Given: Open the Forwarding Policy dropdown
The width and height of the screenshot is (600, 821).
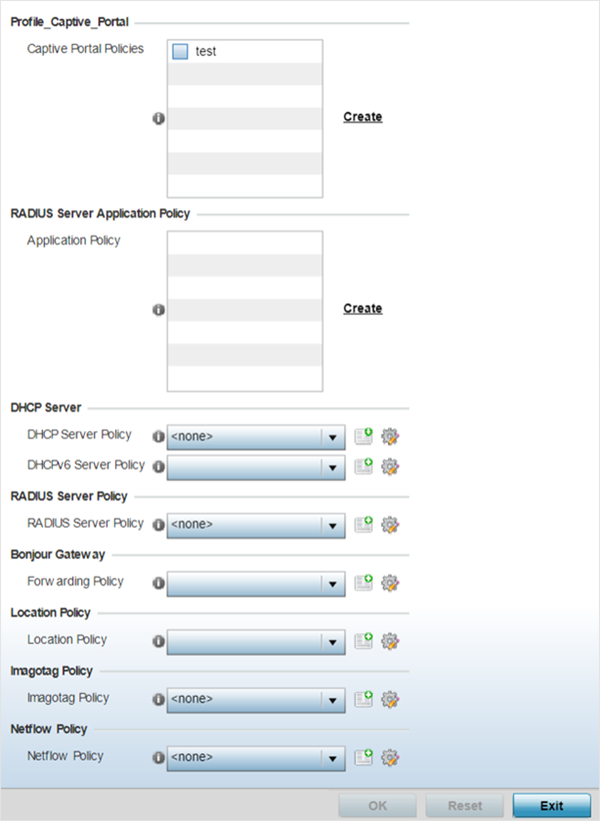Looking at the screenshot, I should point(256,584).
